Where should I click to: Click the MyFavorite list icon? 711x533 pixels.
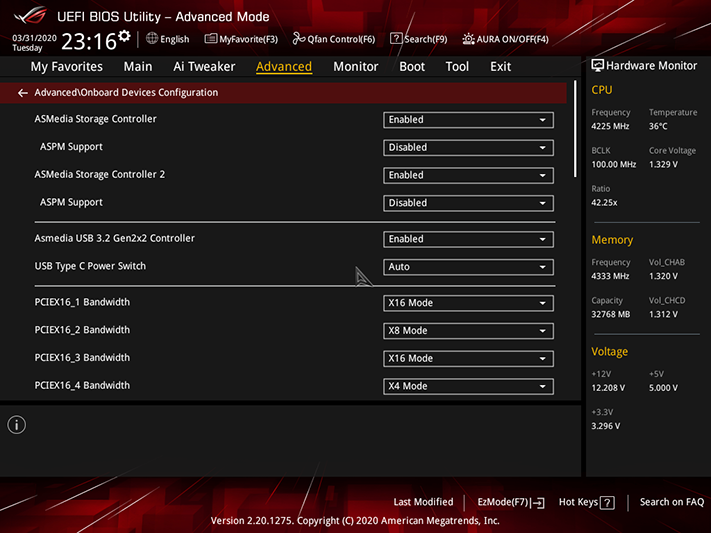click(210, 39)
